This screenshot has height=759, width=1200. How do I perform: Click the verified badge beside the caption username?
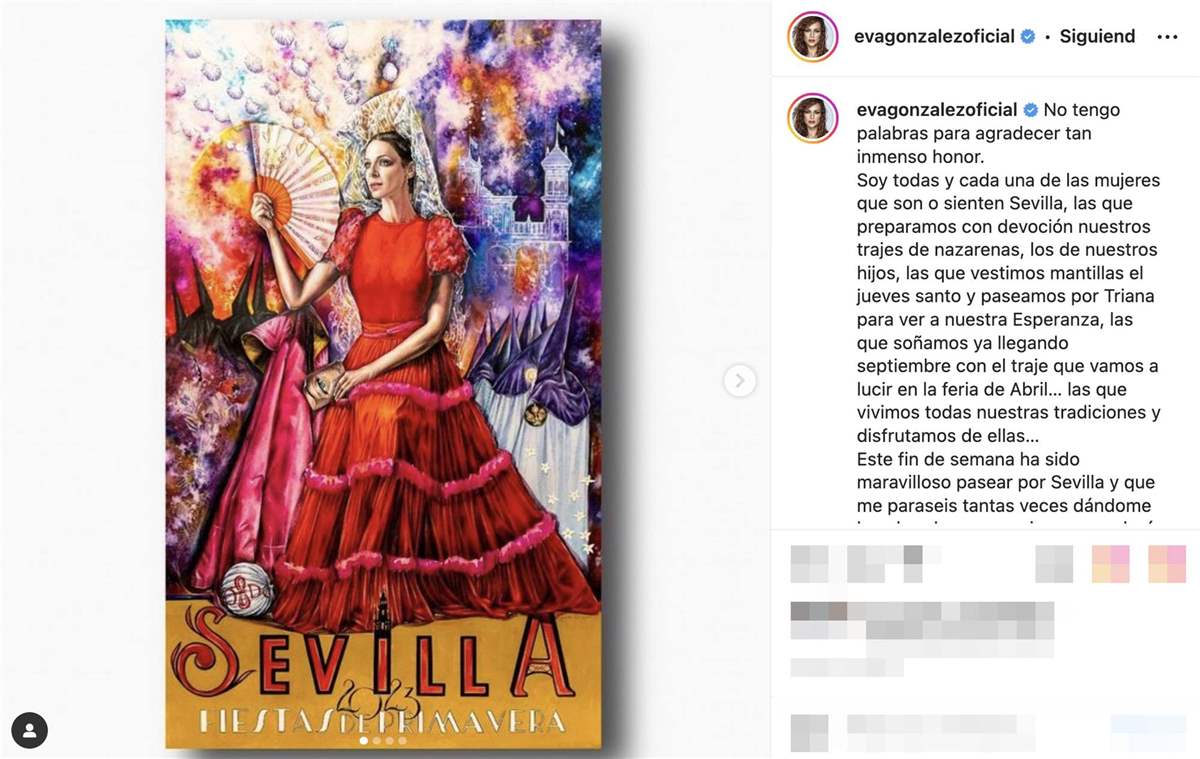[x=1030, y=110]
